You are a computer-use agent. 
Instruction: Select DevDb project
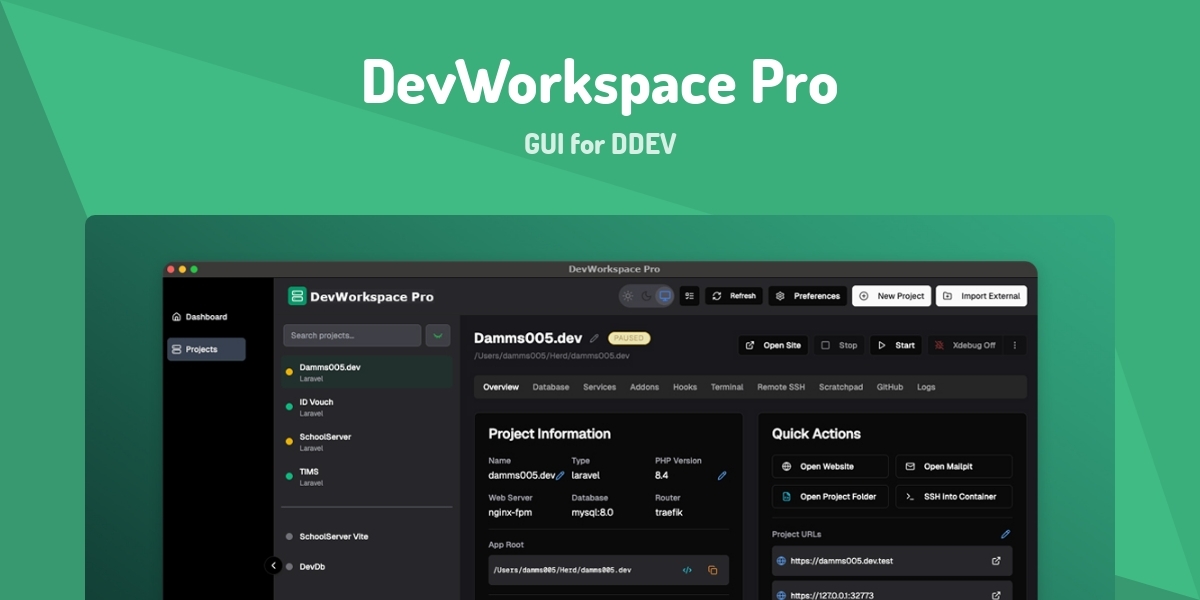click(x=367, y=567)
